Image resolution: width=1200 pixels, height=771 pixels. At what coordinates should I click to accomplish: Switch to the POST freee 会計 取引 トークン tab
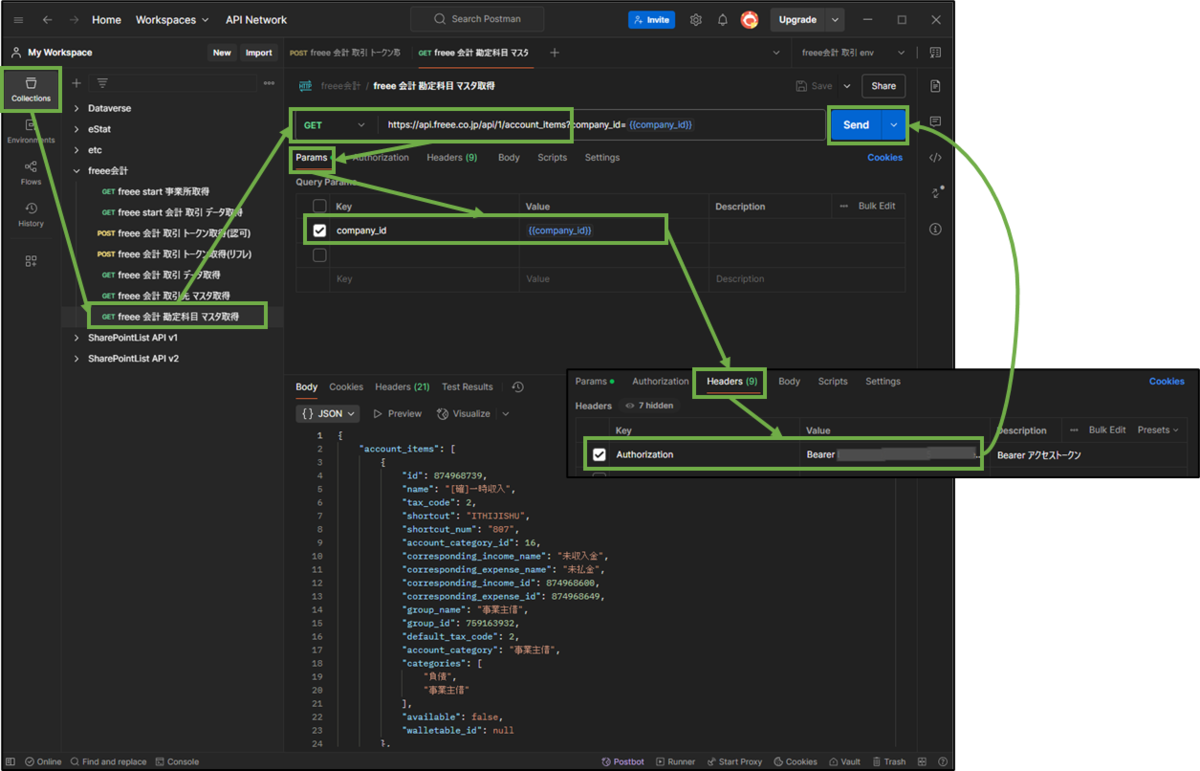(x=345, y=53)
